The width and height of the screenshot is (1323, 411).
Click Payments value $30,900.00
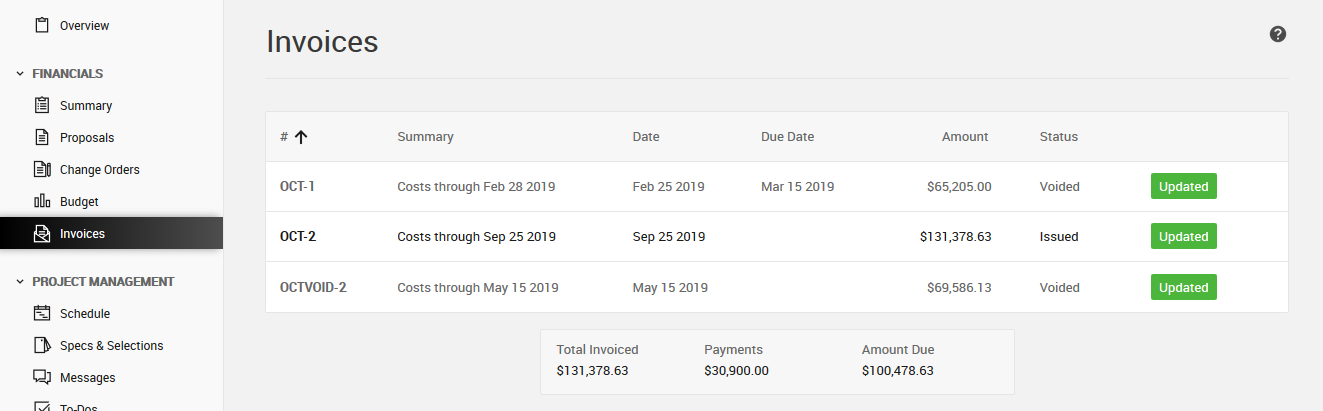[x=737, y=370]
